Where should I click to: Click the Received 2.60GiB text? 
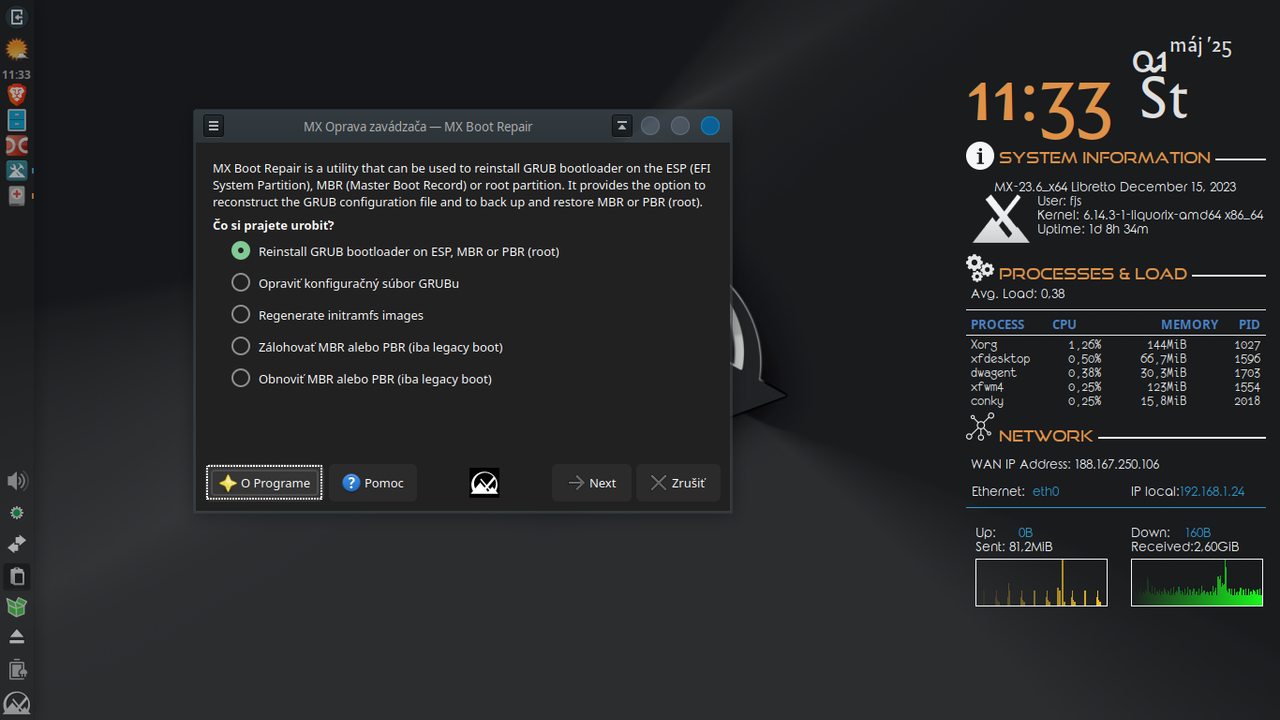coord(1185,547)
